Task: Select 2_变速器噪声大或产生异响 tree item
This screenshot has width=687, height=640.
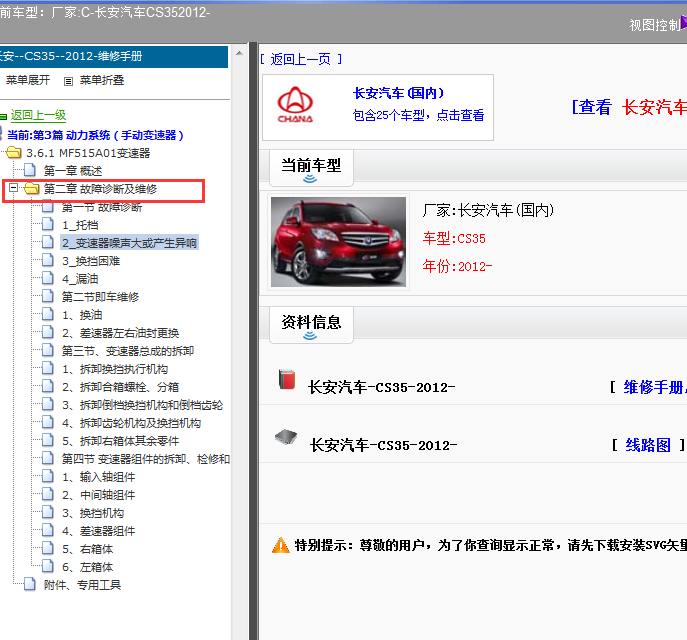Action: (x=129, y=243)
